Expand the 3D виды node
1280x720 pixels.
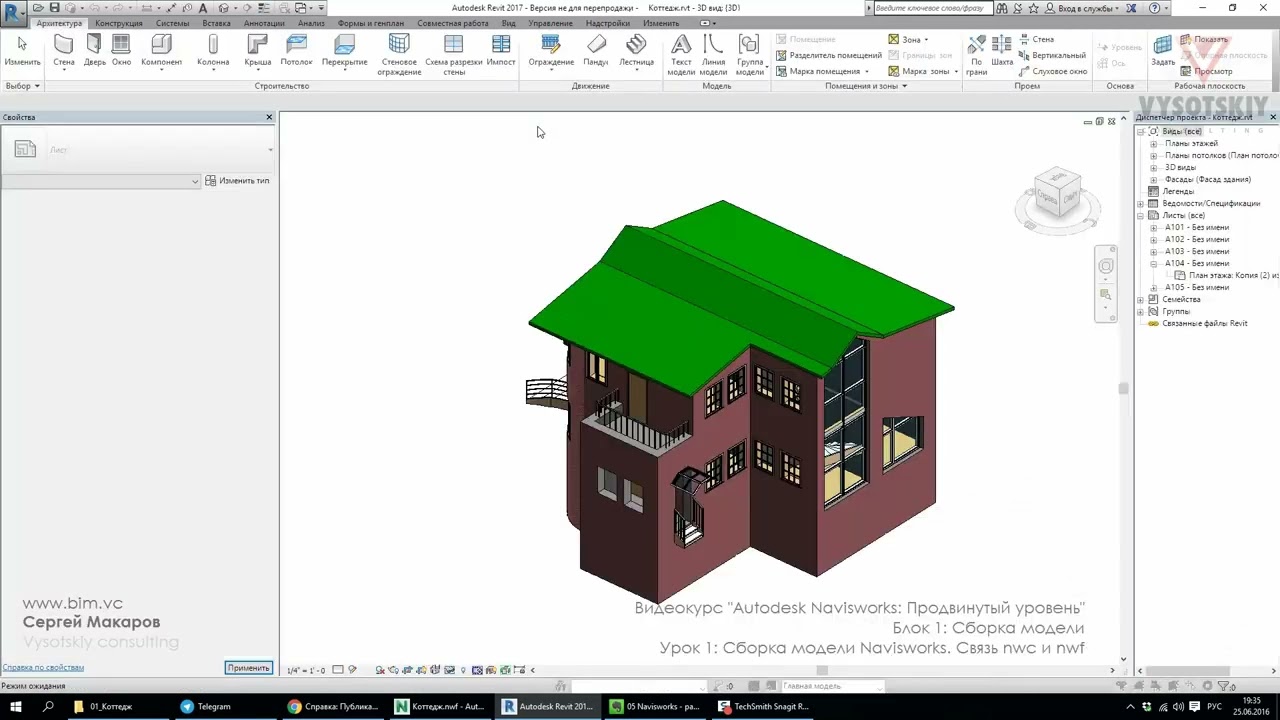(x=1153, y=168)
